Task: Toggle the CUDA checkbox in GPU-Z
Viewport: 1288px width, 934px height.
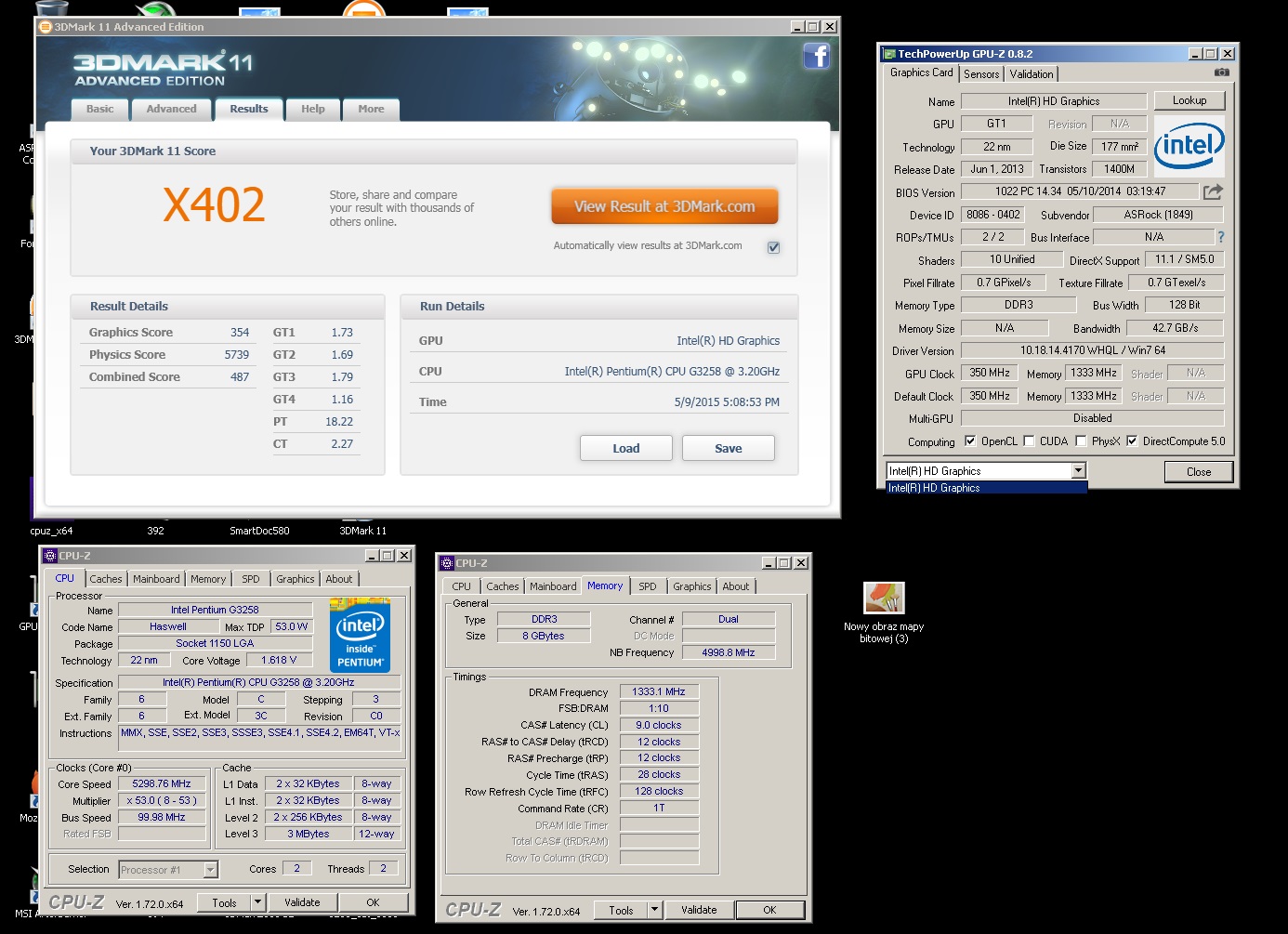Action: (x=1029, y=441)
